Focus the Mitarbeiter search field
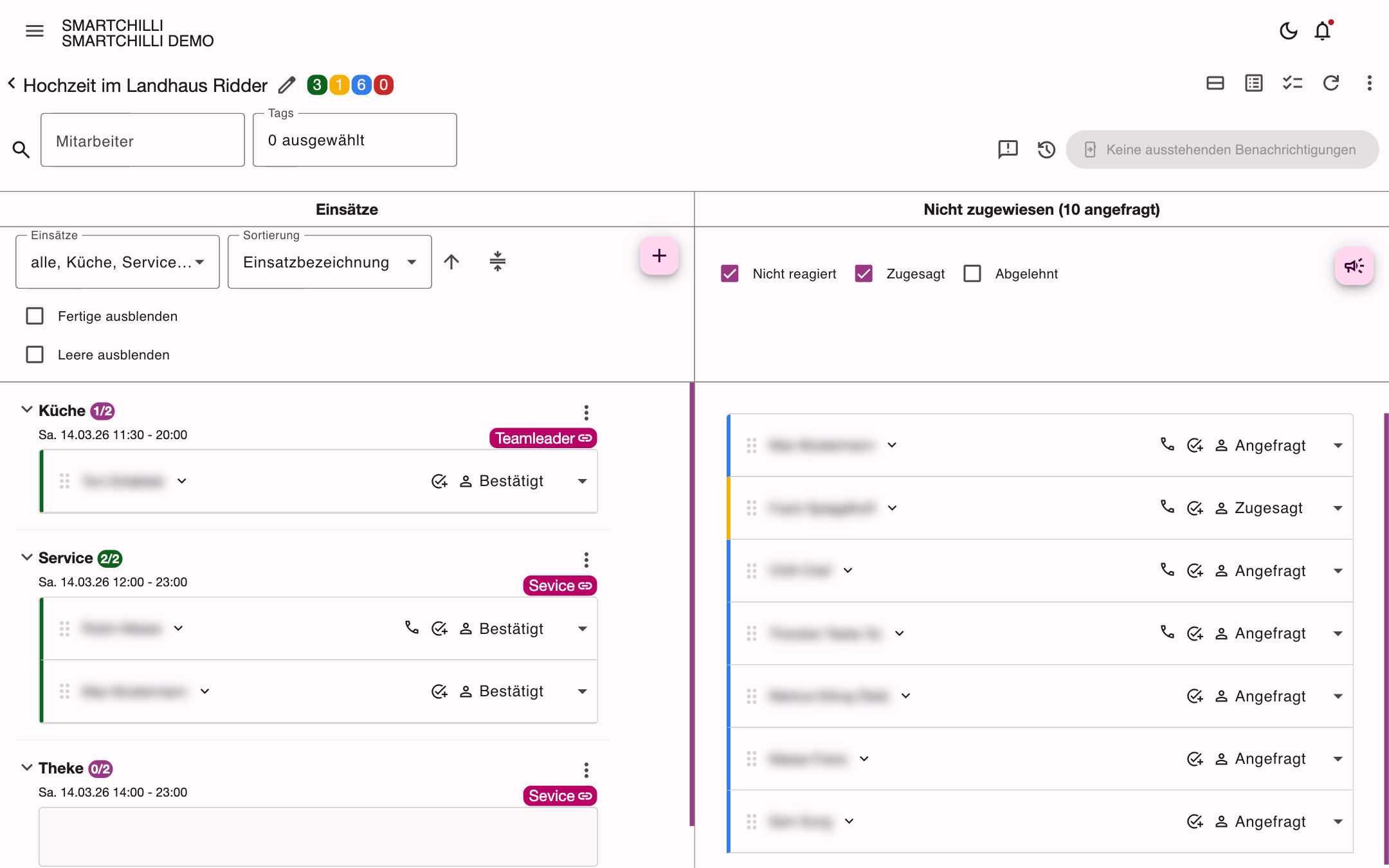 (x=143, y=140)
